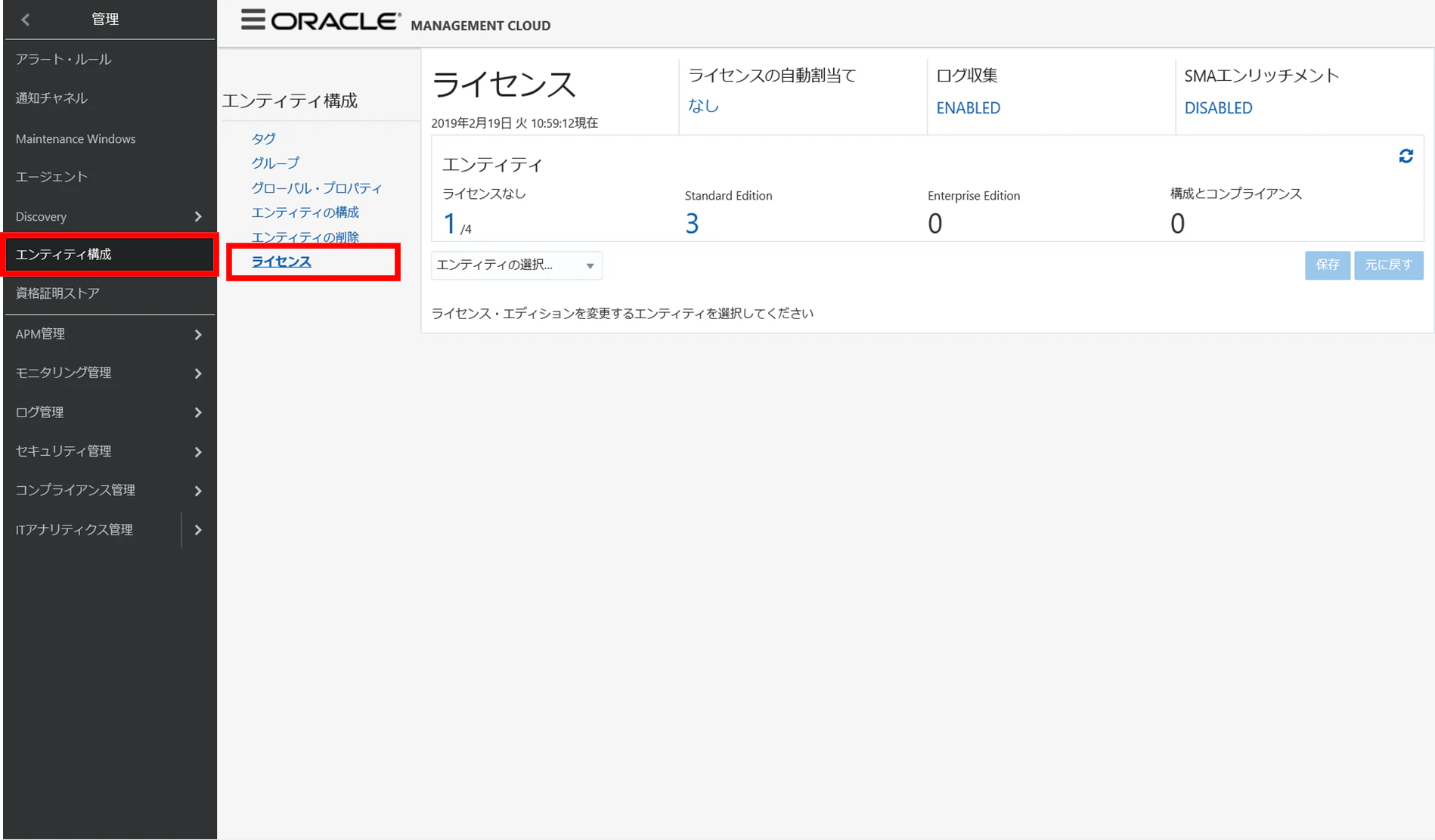The width and height of the screenshot is (1435, 840).
Task: Expand the セキュリティ管理 chevron
Action: click(198, 452)
